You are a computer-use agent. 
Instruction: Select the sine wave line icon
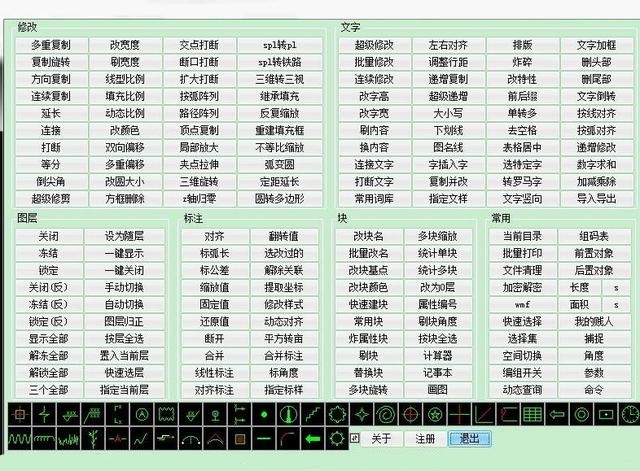pos(20,439)
